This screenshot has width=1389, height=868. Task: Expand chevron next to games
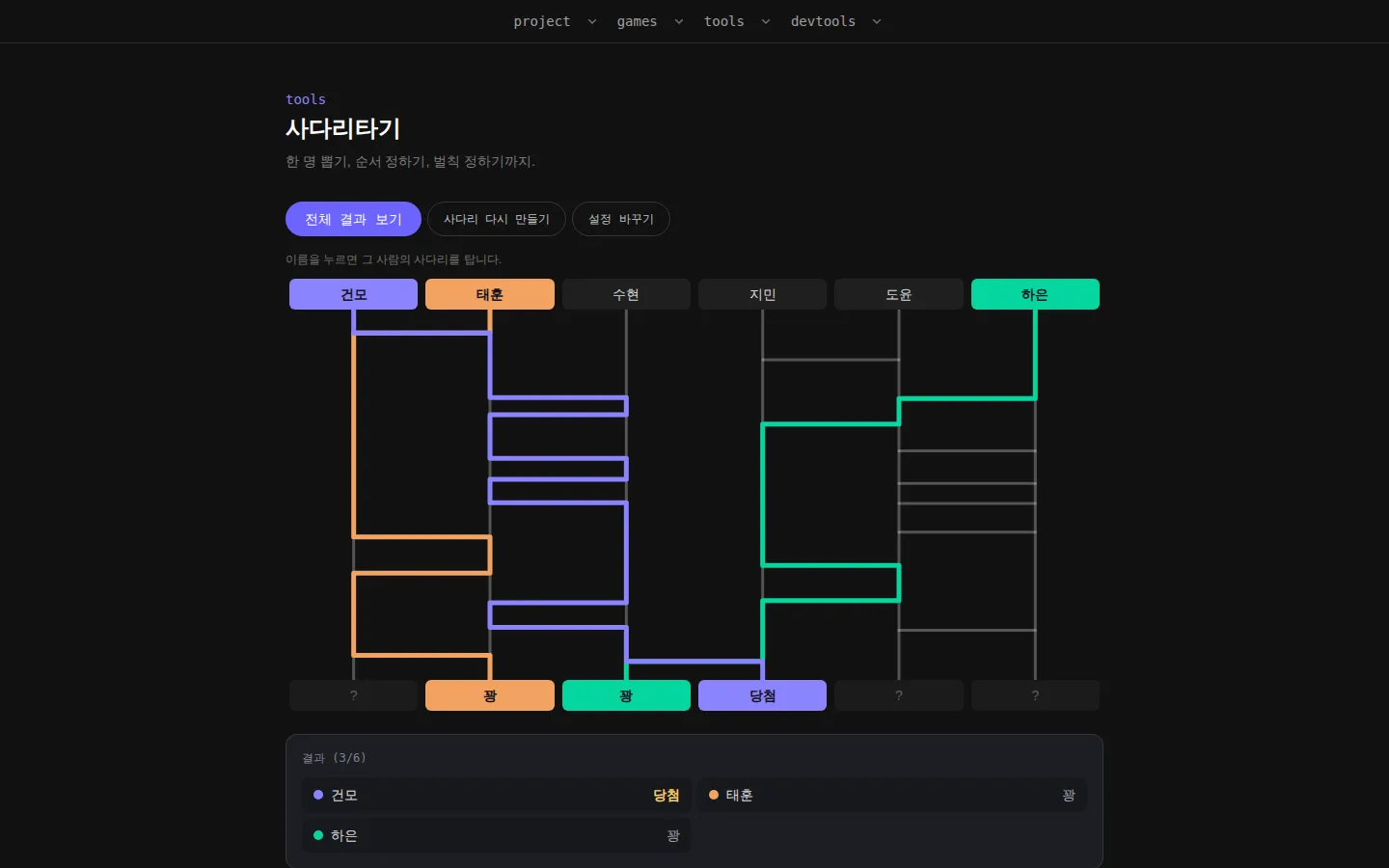pyautogui.click(x=679, y=21)
